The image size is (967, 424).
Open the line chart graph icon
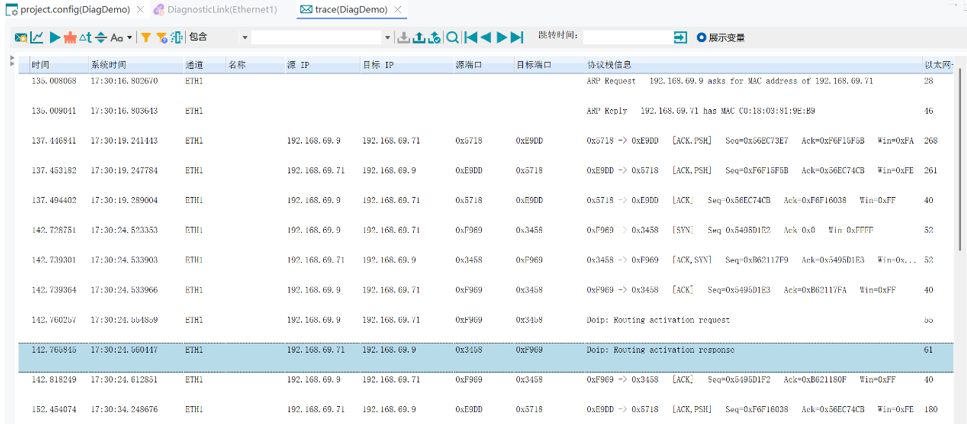tap(37, 38)
